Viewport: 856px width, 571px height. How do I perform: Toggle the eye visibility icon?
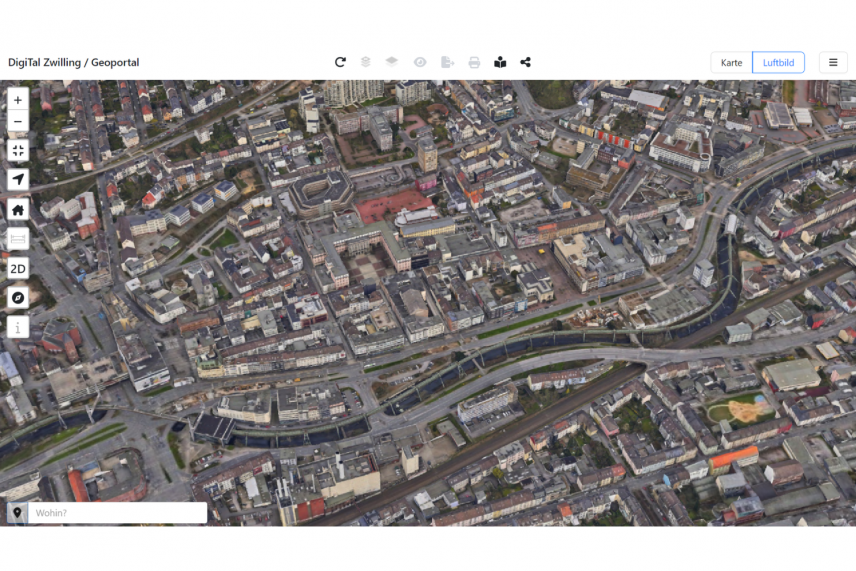tap(420, 62)
